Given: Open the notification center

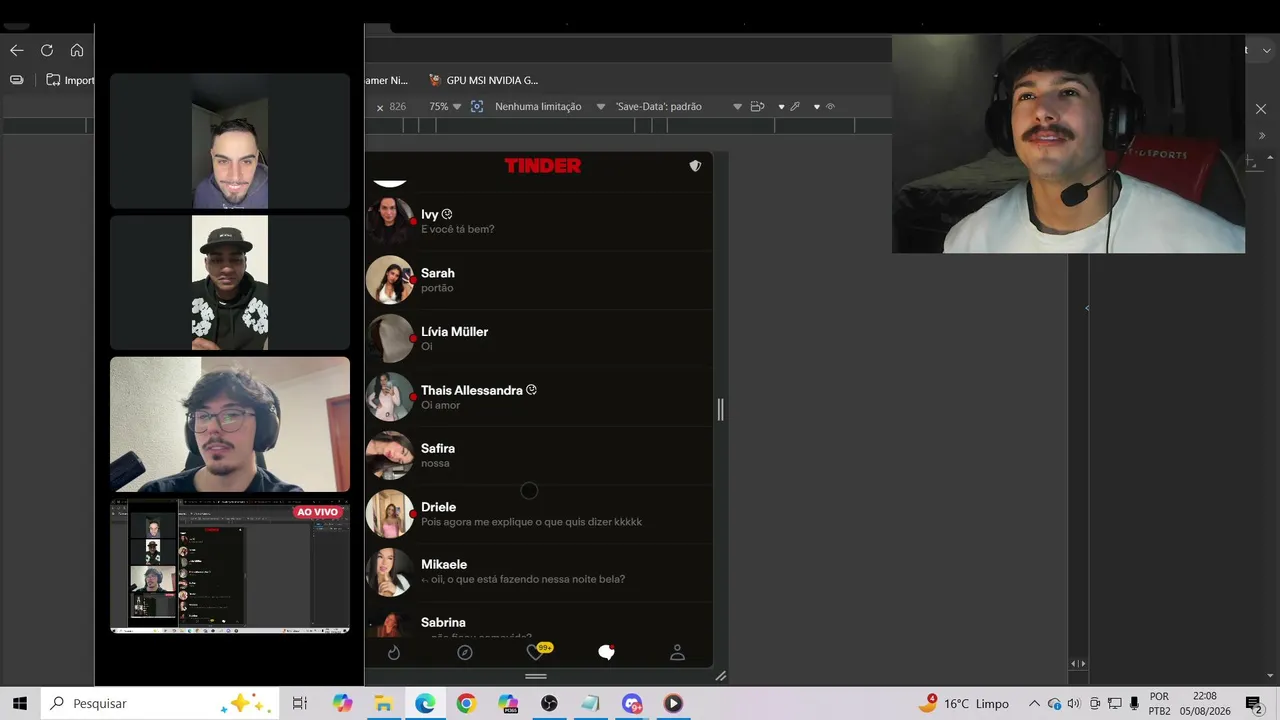Looking at the screenshot, I should [x=1255, y=704].
